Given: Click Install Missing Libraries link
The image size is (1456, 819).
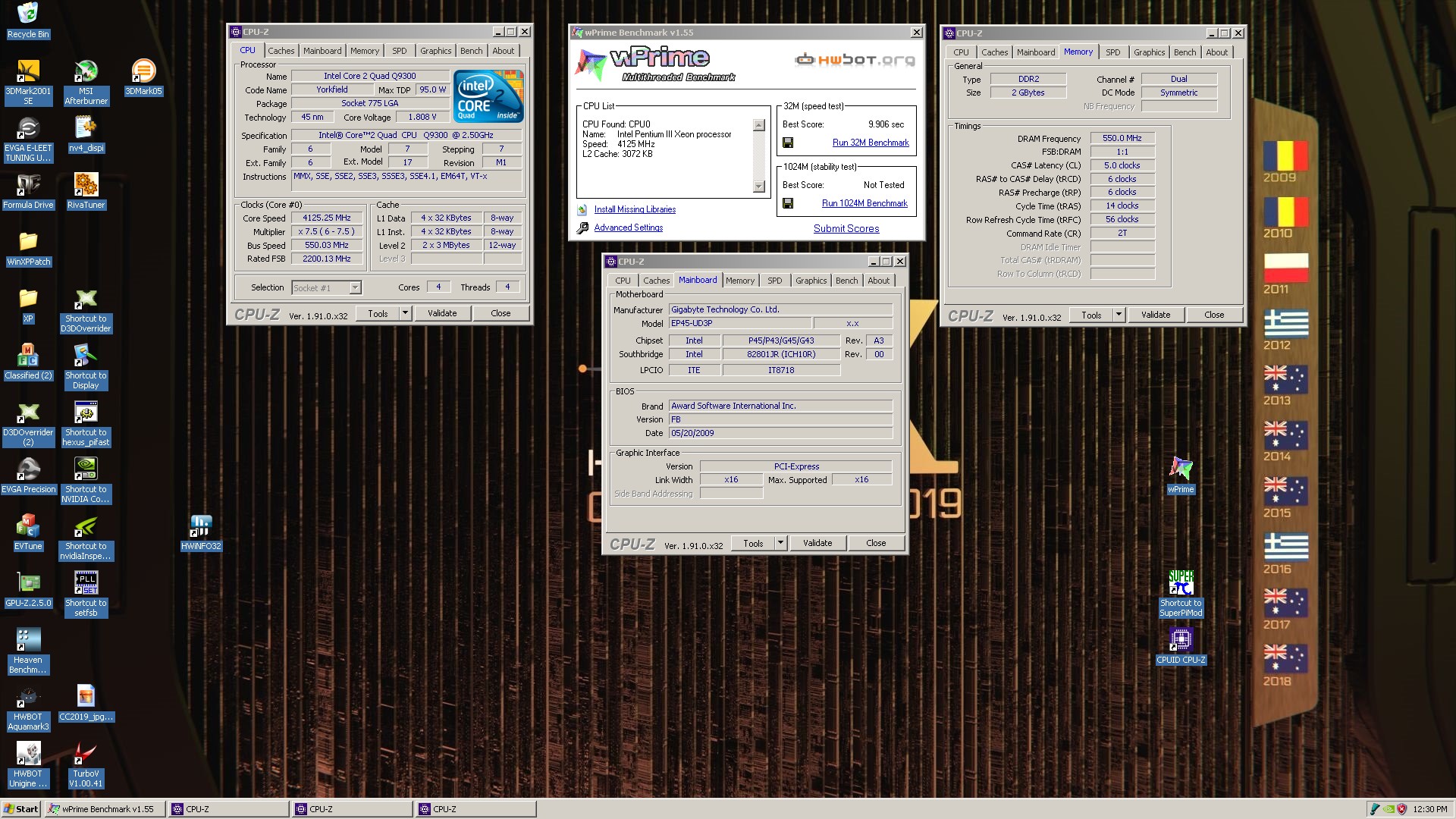Looking at the screenshot, I should pyautogui.click(x=635, y=209).
